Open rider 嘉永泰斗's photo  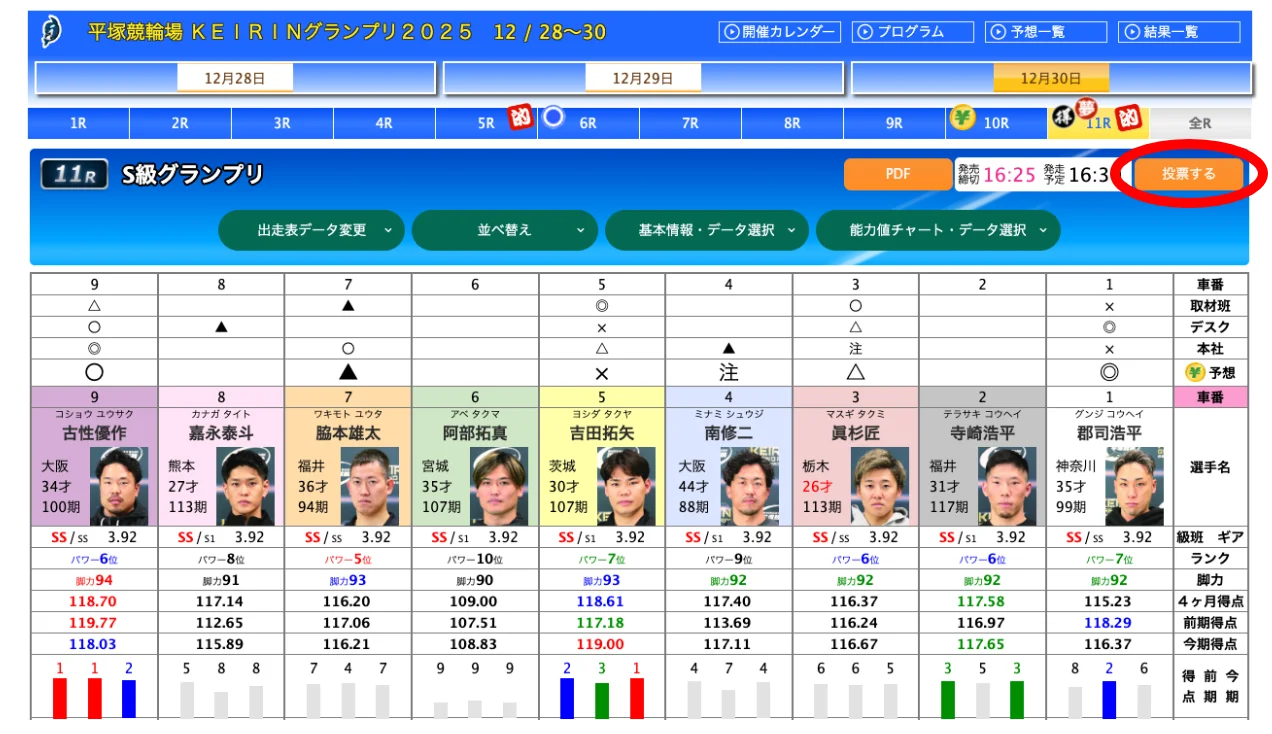[246, 486]
